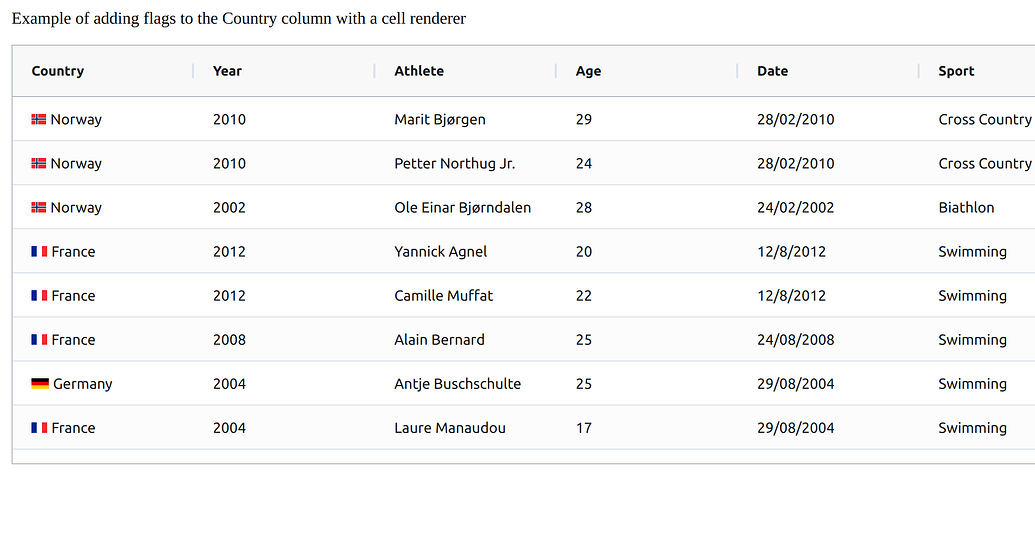Click the Norway flag in Petter Northug row
Screen dimensions: 1035x553
click(39, 164)
